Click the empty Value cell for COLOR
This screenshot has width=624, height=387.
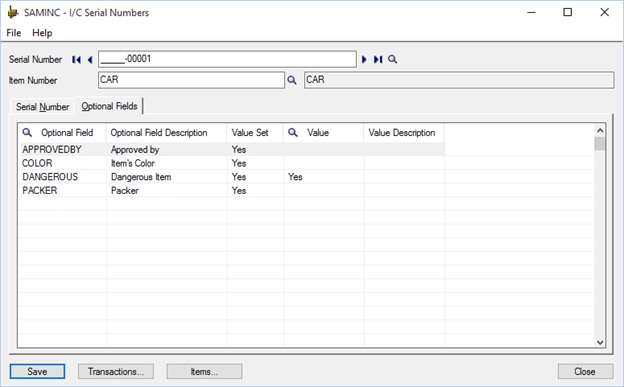pos(324,163)
